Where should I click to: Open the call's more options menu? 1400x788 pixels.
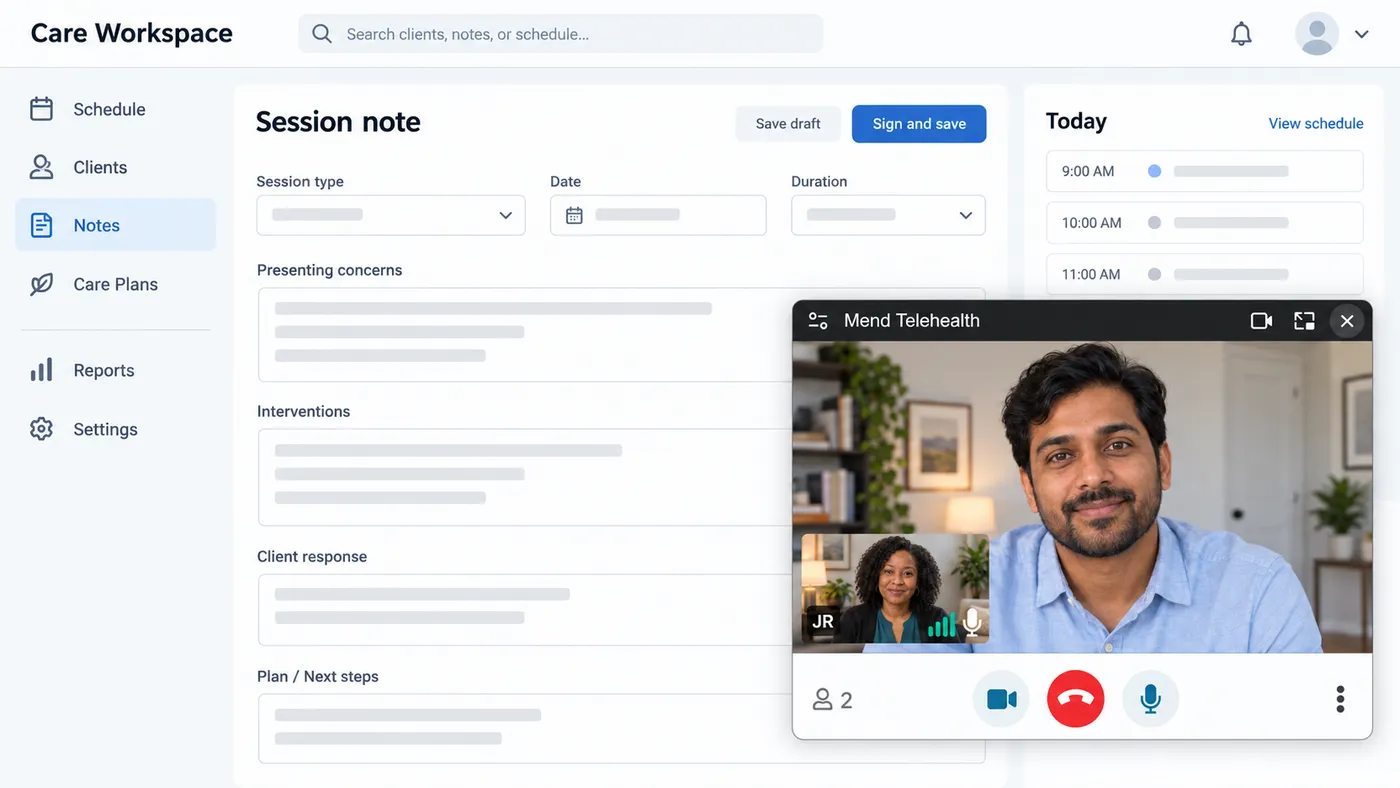pos(1340,699)
